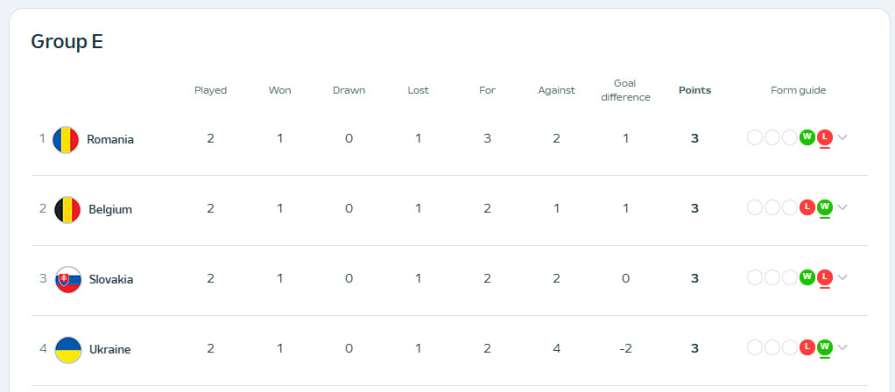Select Ukraine's red L form badge
This screenshot has width=895, height=392.
[807, 347]
